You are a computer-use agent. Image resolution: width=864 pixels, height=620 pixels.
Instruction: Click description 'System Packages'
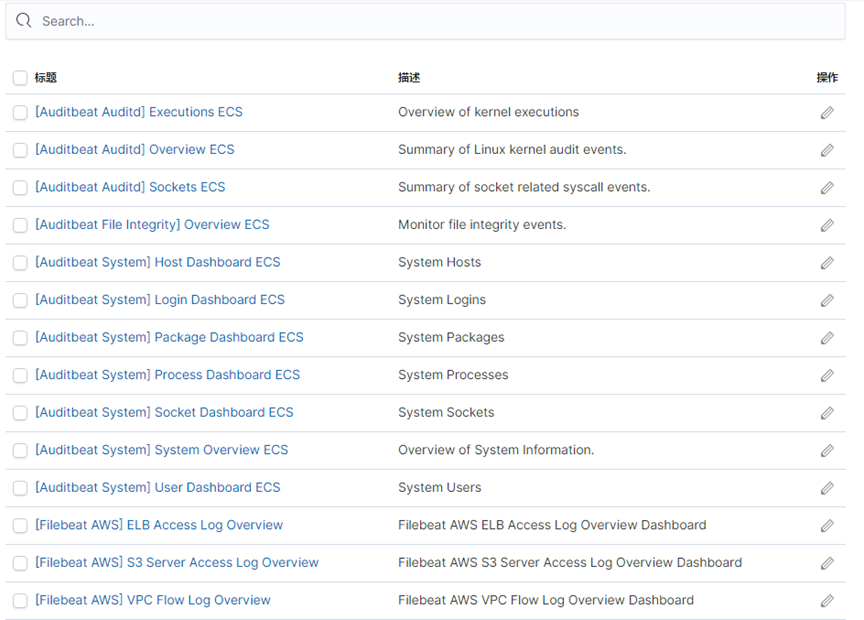pos(451,337)
